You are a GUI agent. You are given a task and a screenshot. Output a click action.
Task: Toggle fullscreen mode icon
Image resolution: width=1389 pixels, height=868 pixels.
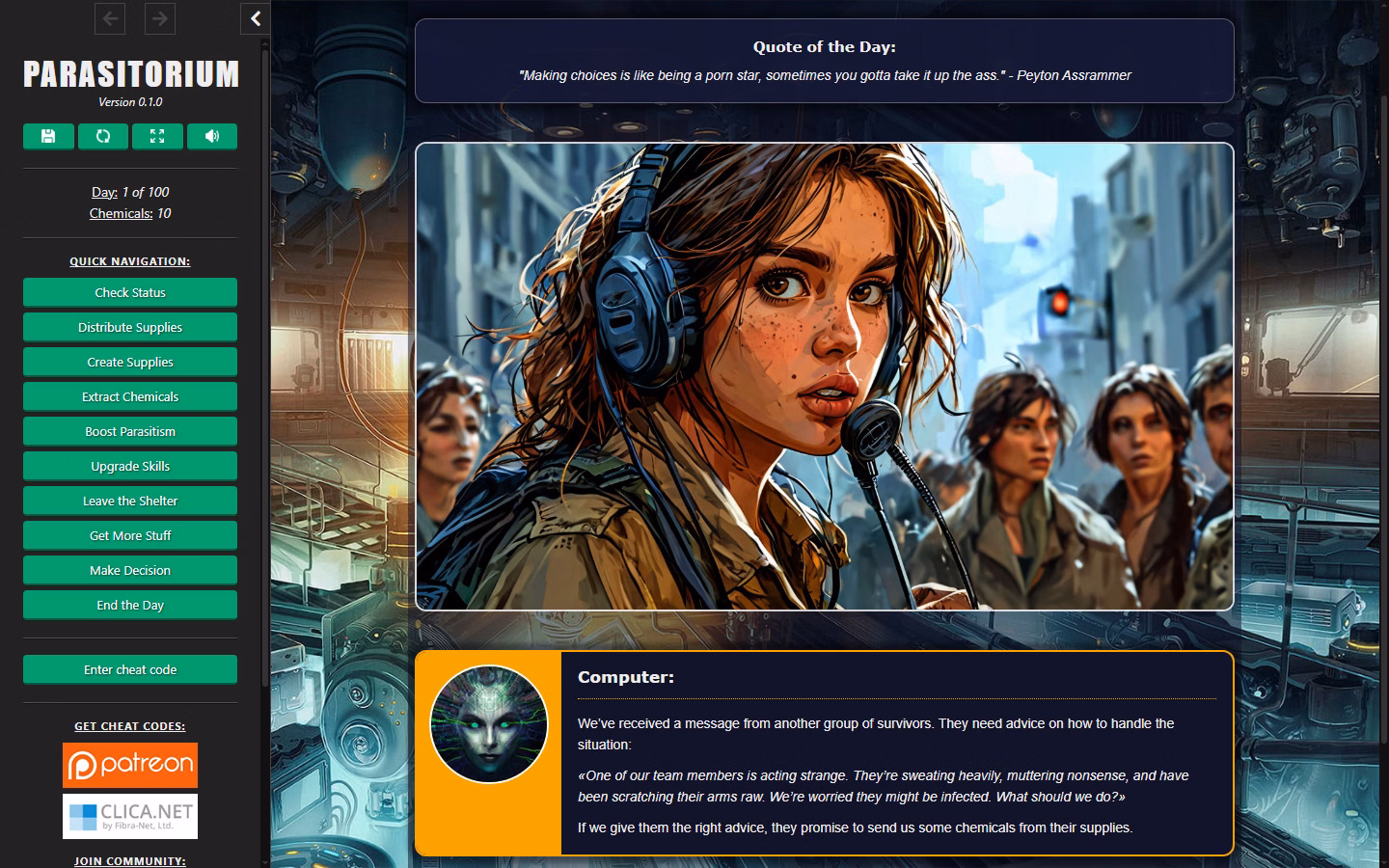157,137
